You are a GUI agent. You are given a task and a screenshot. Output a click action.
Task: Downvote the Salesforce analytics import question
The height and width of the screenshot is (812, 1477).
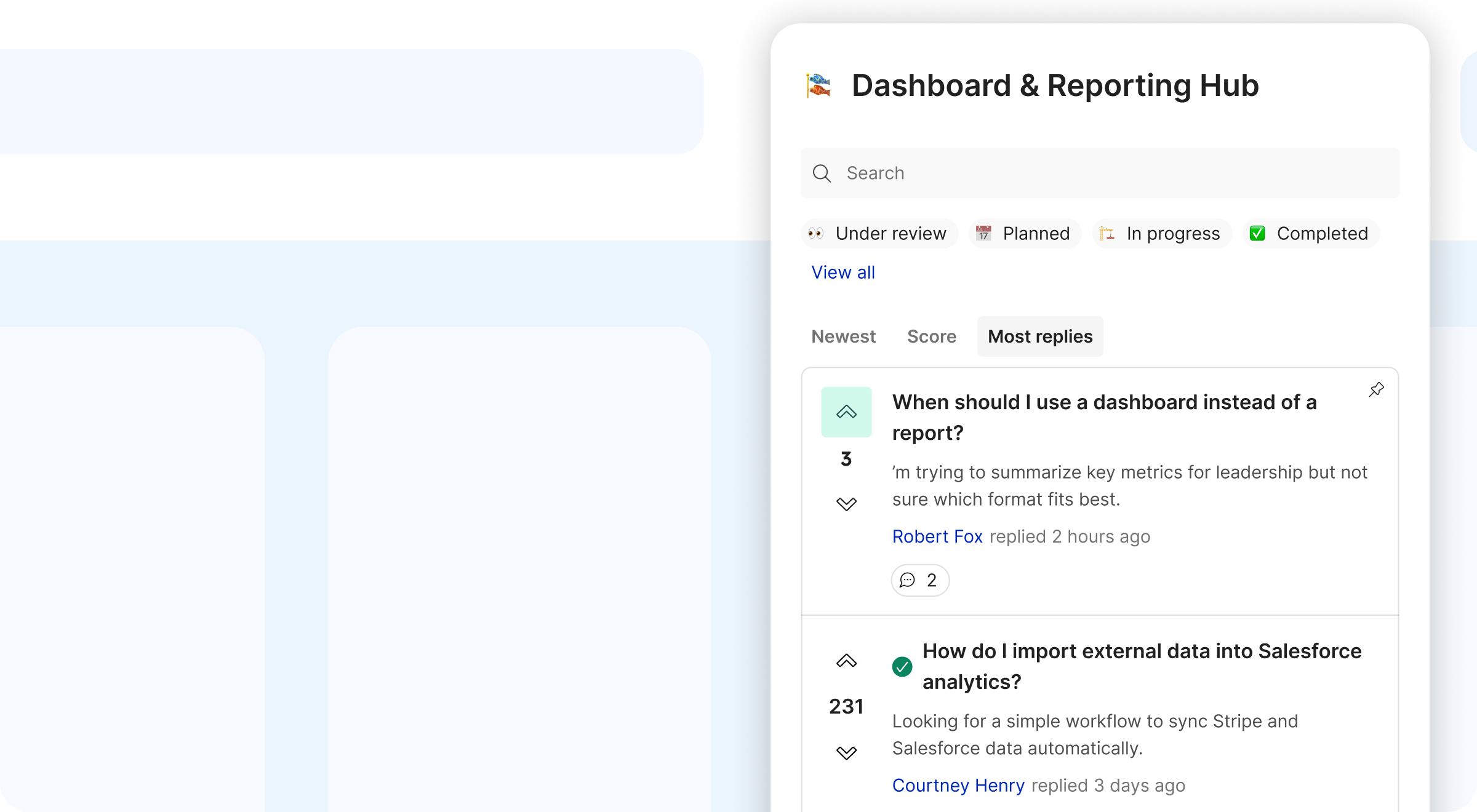(x=846, y=753)
